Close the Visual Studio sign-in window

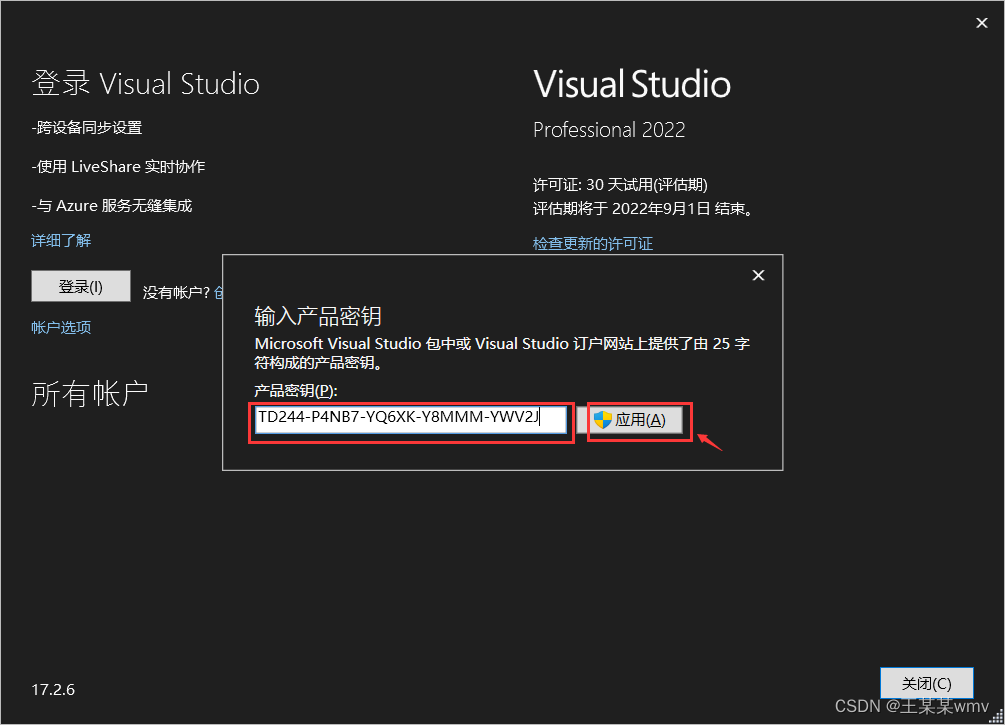tap(981, 22)
